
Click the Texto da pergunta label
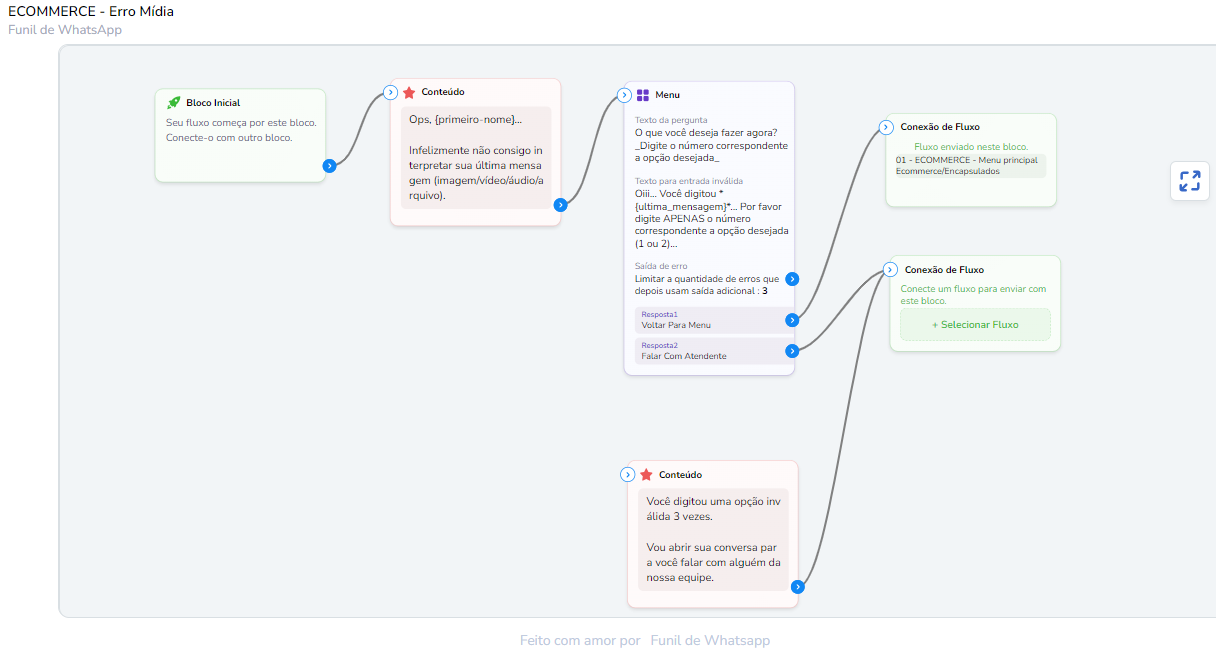[671, 120]
